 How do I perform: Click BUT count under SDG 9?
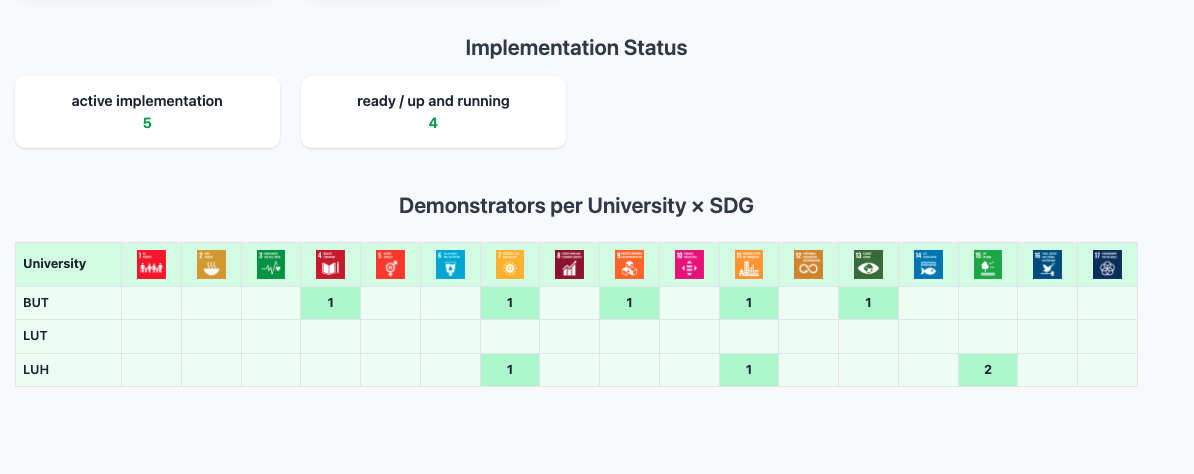point(630,303)
